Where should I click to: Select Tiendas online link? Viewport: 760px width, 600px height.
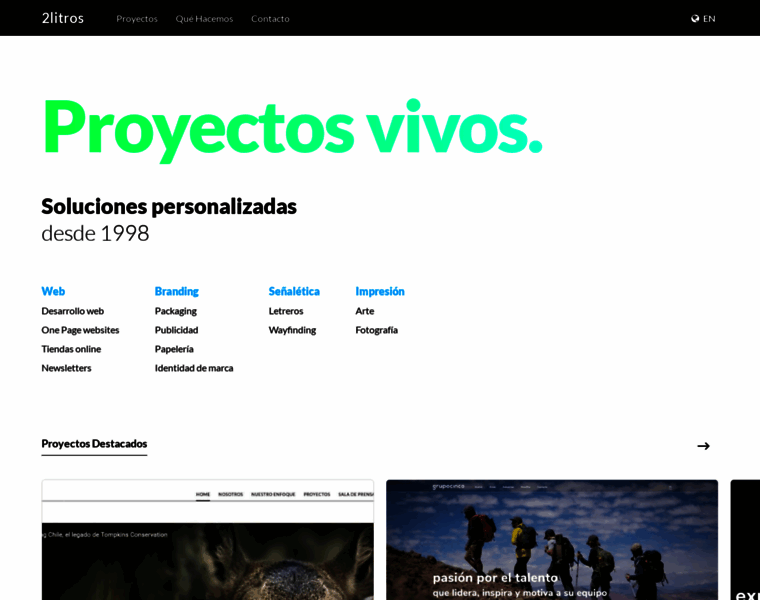[71, 349]
